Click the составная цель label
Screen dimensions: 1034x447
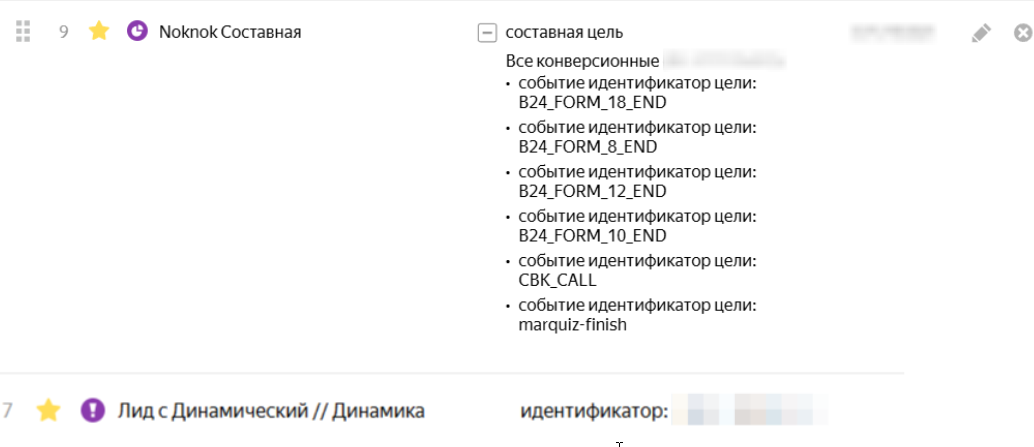click(x=564, y=32)
